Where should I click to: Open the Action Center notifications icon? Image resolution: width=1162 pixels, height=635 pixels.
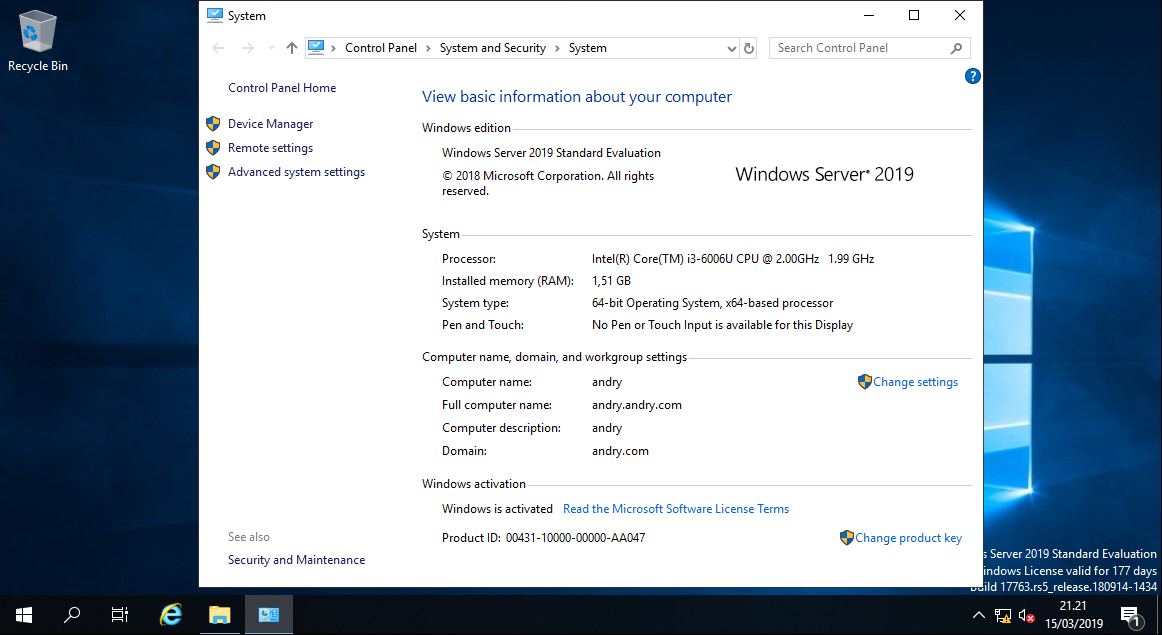[x=1130, y=615]
